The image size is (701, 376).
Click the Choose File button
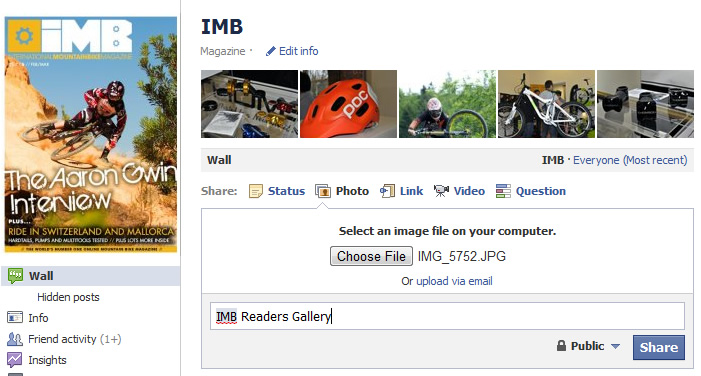point(371,256)
